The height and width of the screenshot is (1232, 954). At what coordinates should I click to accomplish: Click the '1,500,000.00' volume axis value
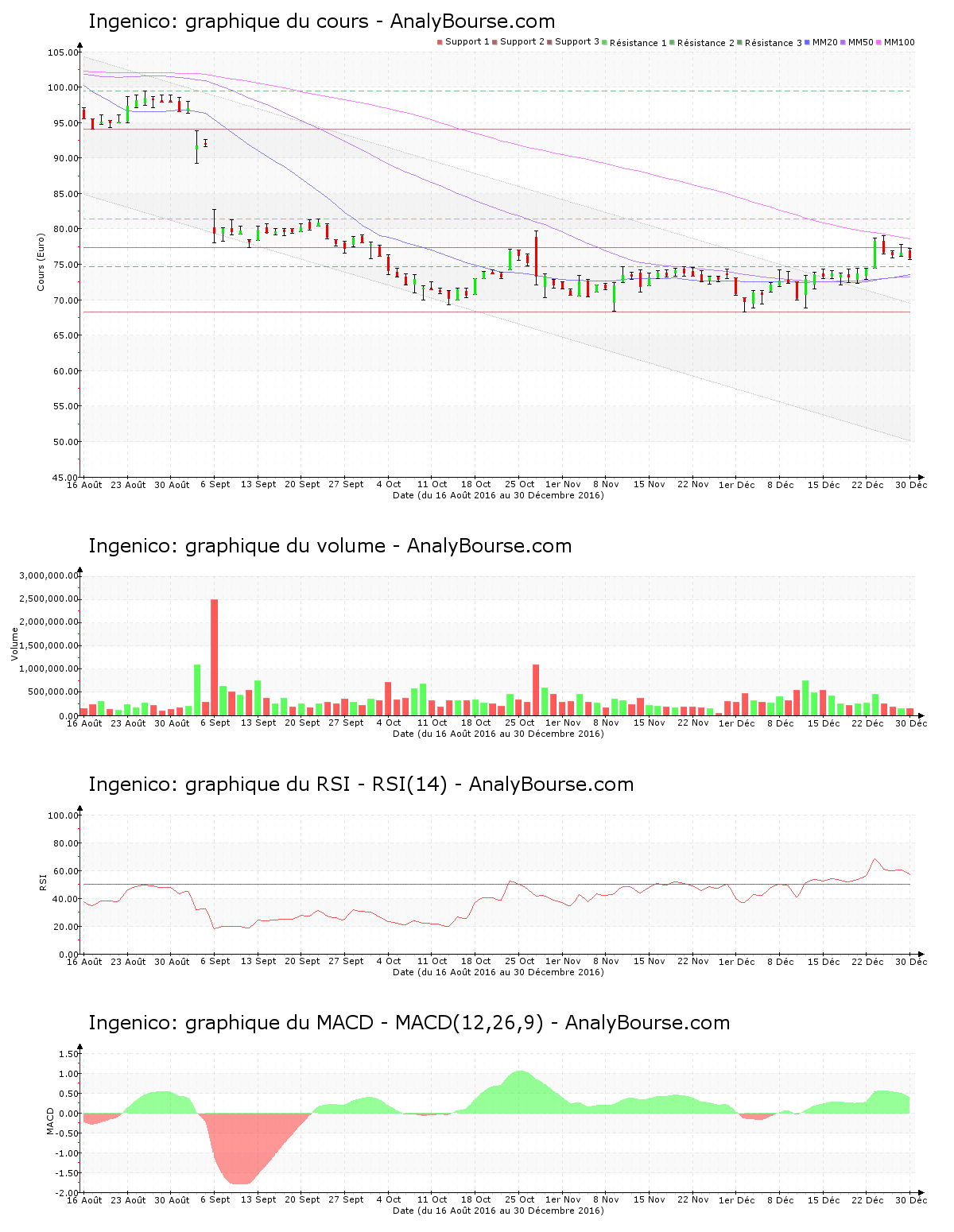click(49, 645)
